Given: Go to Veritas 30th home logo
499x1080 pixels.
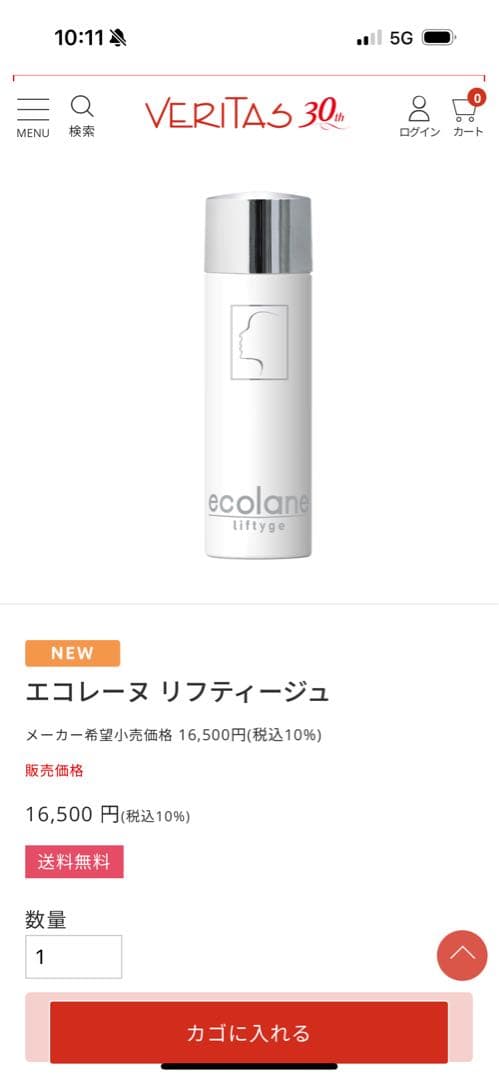Looking at the screenshot, I should (x=247, y=113).
